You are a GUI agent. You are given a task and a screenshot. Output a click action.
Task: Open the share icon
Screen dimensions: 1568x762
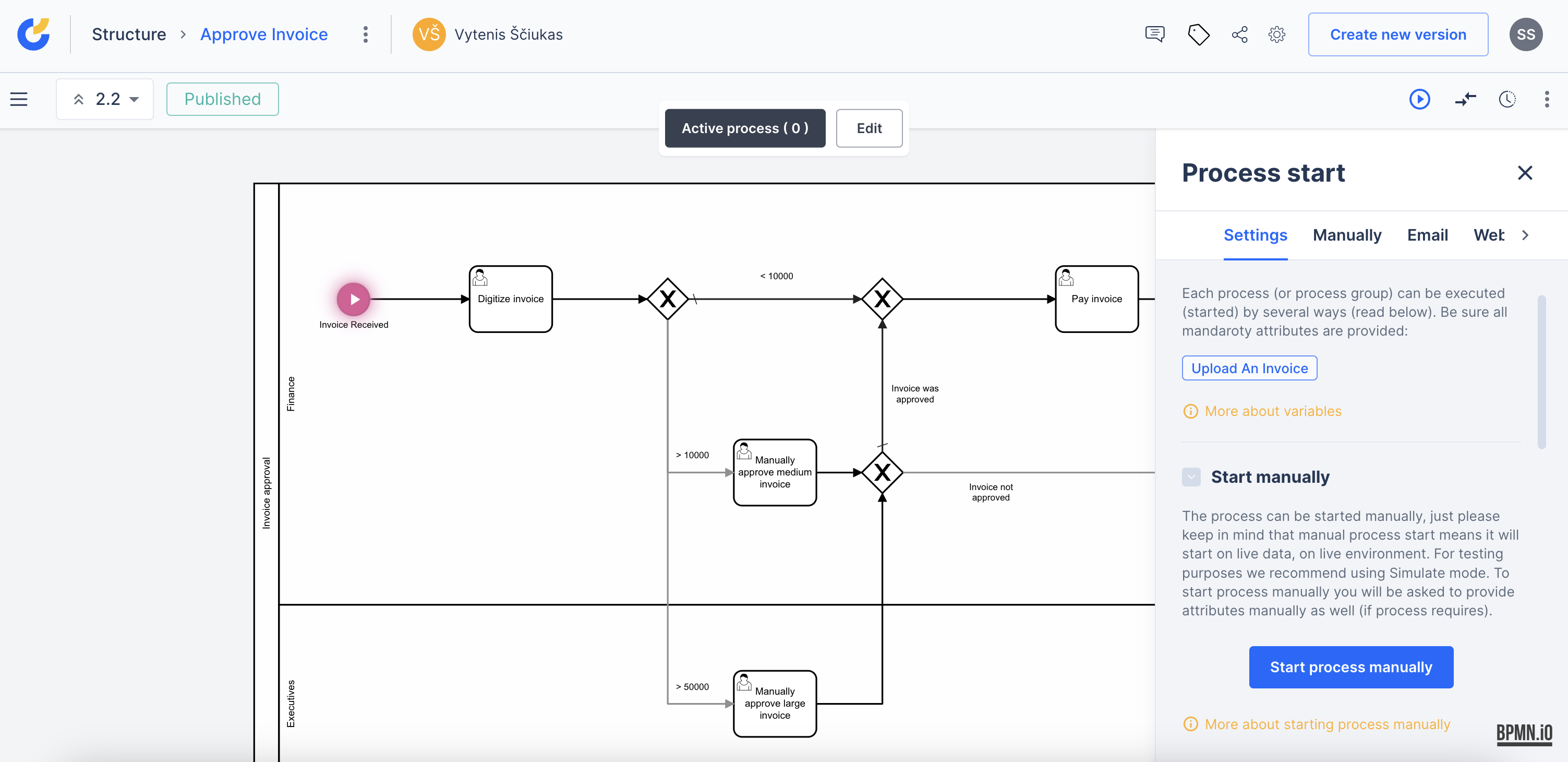tap(1240, 35)
